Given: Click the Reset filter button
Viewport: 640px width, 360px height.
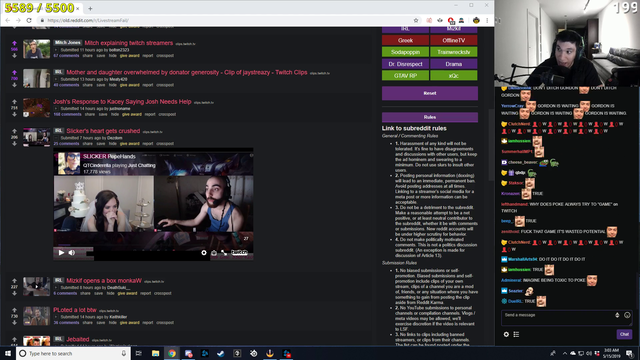Looking at the screenshot, I should tap(430, 93).
